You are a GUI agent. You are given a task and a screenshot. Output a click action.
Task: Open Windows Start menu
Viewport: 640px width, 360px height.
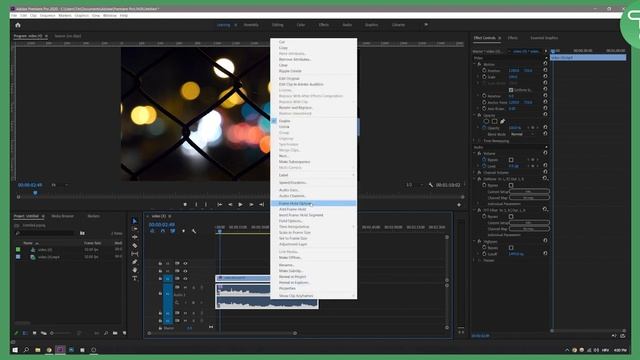(15, 350)
